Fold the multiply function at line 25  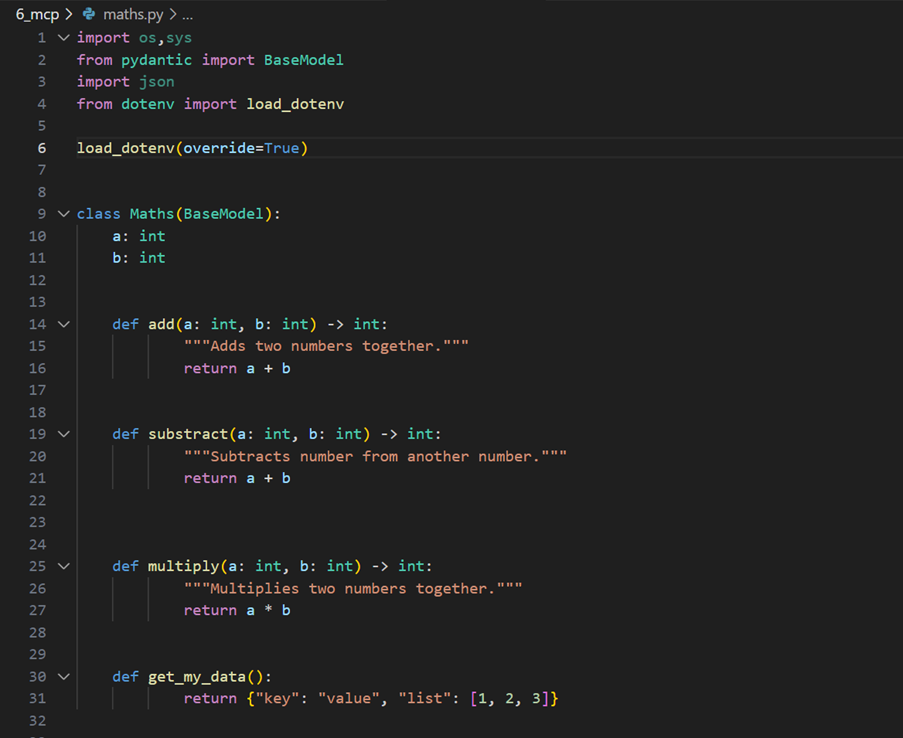click(64, 566)
